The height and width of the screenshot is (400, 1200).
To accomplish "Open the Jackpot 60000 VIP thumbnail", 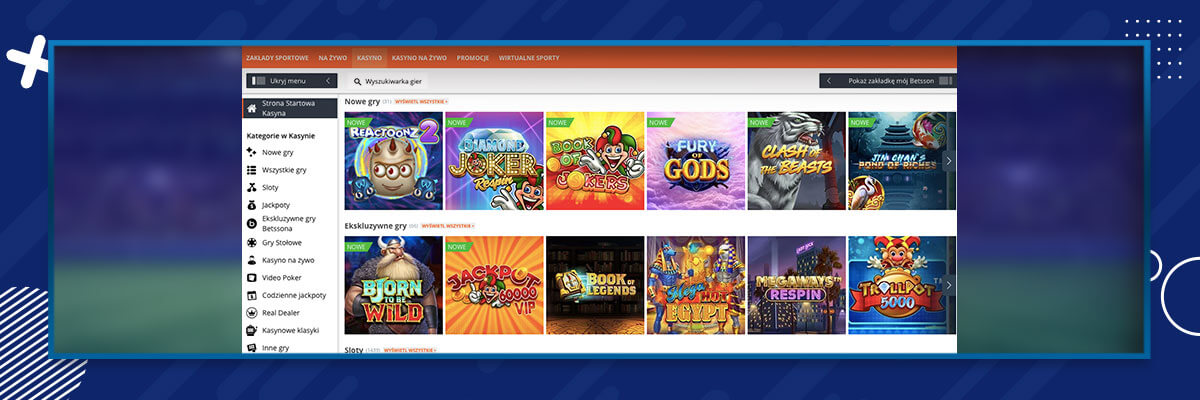I will [x=494, y=285].
